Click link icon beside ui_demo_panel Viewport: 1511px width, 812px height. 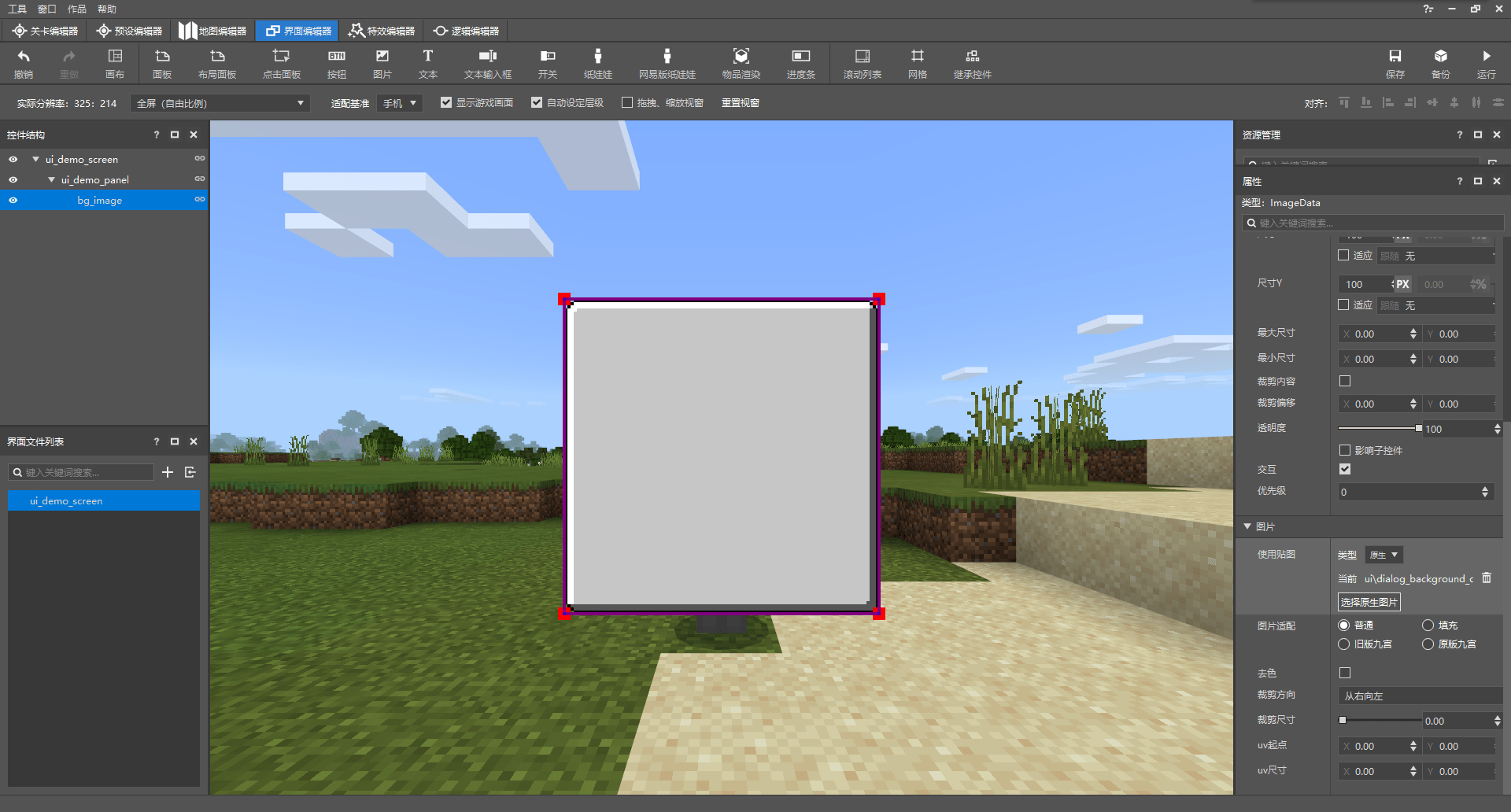tap(200, 179)
